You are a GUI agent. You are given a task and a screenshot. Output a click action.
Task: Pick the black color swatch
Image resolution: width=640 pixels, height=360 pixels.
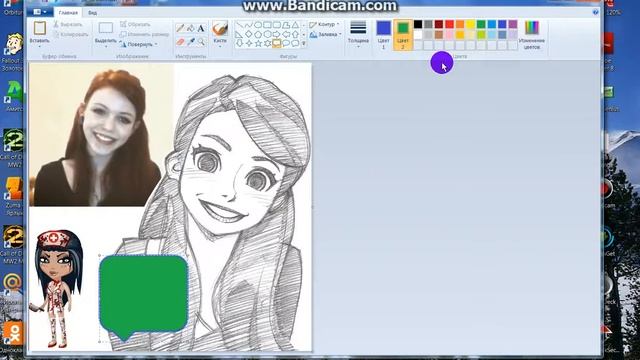418,24
